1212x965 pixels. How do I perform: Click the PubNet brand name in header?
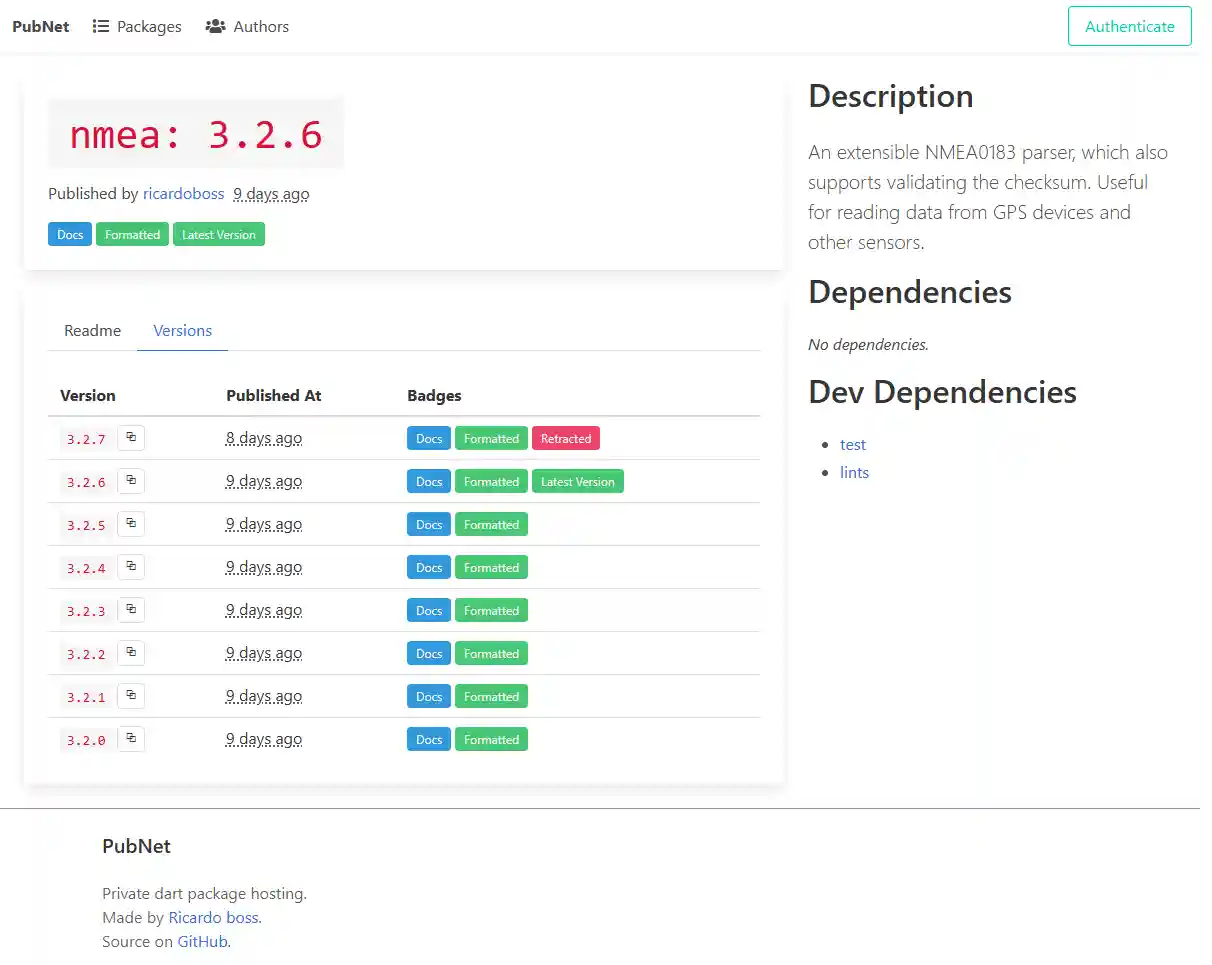pyautogui.click(x=40, y=26)
